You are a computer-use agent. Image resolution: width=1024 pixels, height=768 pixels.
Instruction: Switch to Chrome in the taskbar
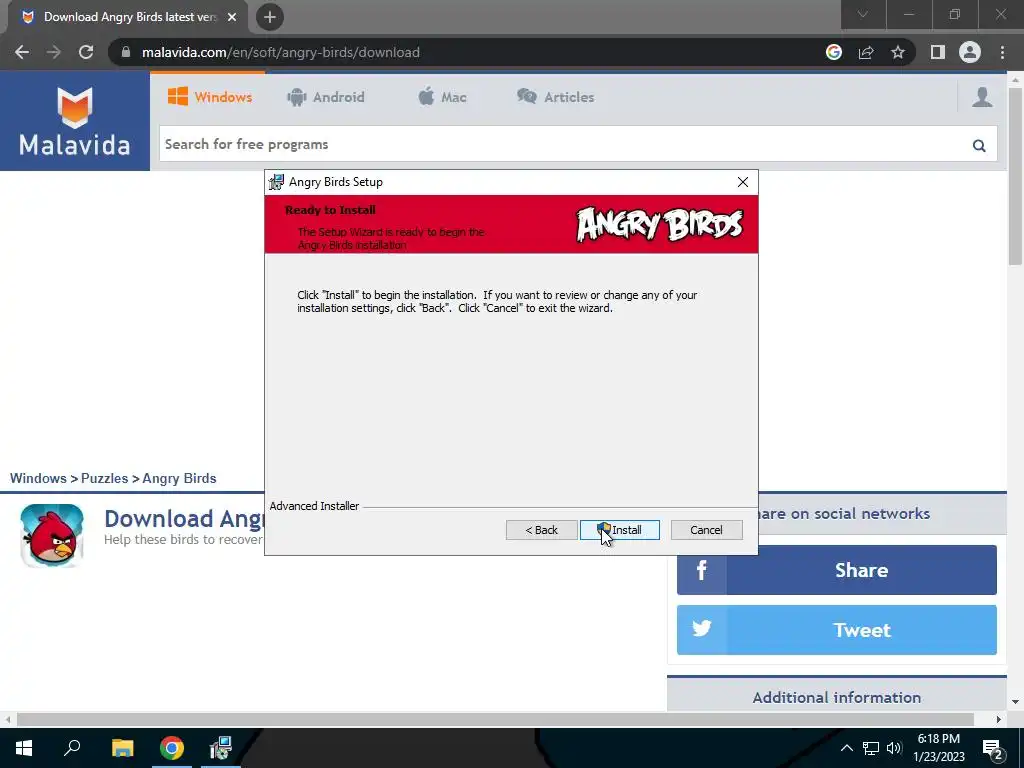click(x=172, y=748)
